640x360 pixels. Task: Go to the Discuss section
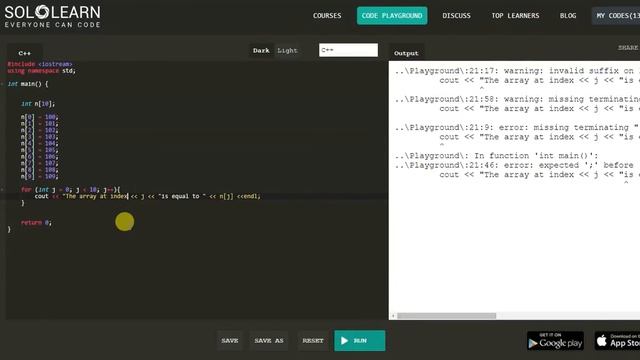456,16
